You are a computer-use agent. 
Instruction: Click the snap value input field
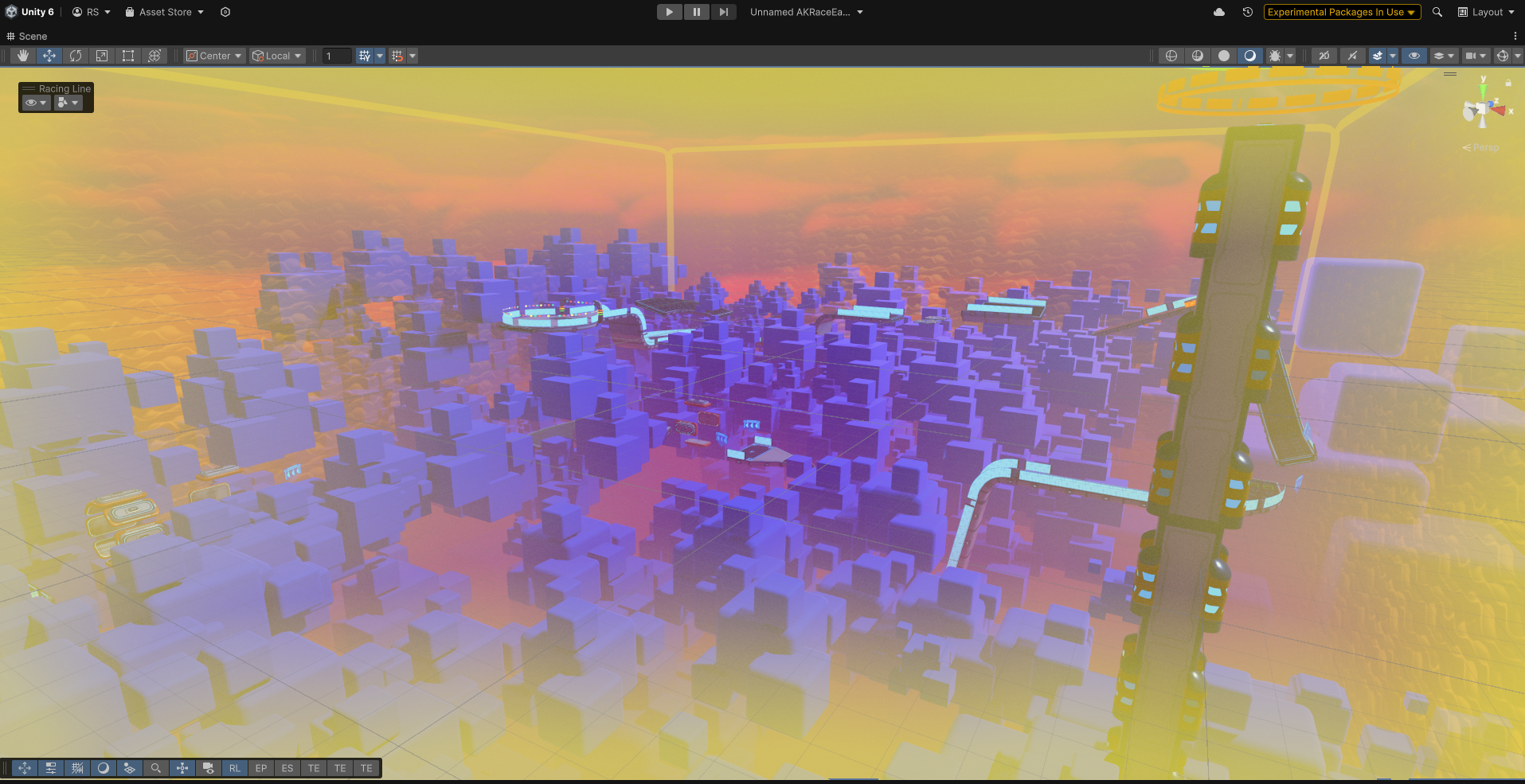[337, 56]
